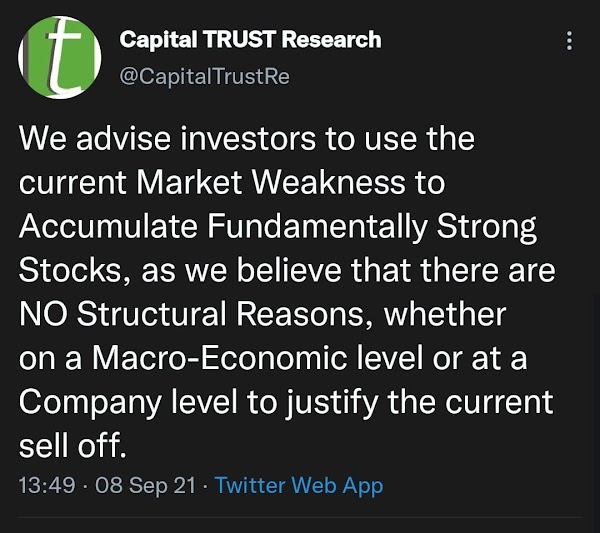Click the word Research in the account name
This screenshot has height=533, width=600.
[332, 39]
